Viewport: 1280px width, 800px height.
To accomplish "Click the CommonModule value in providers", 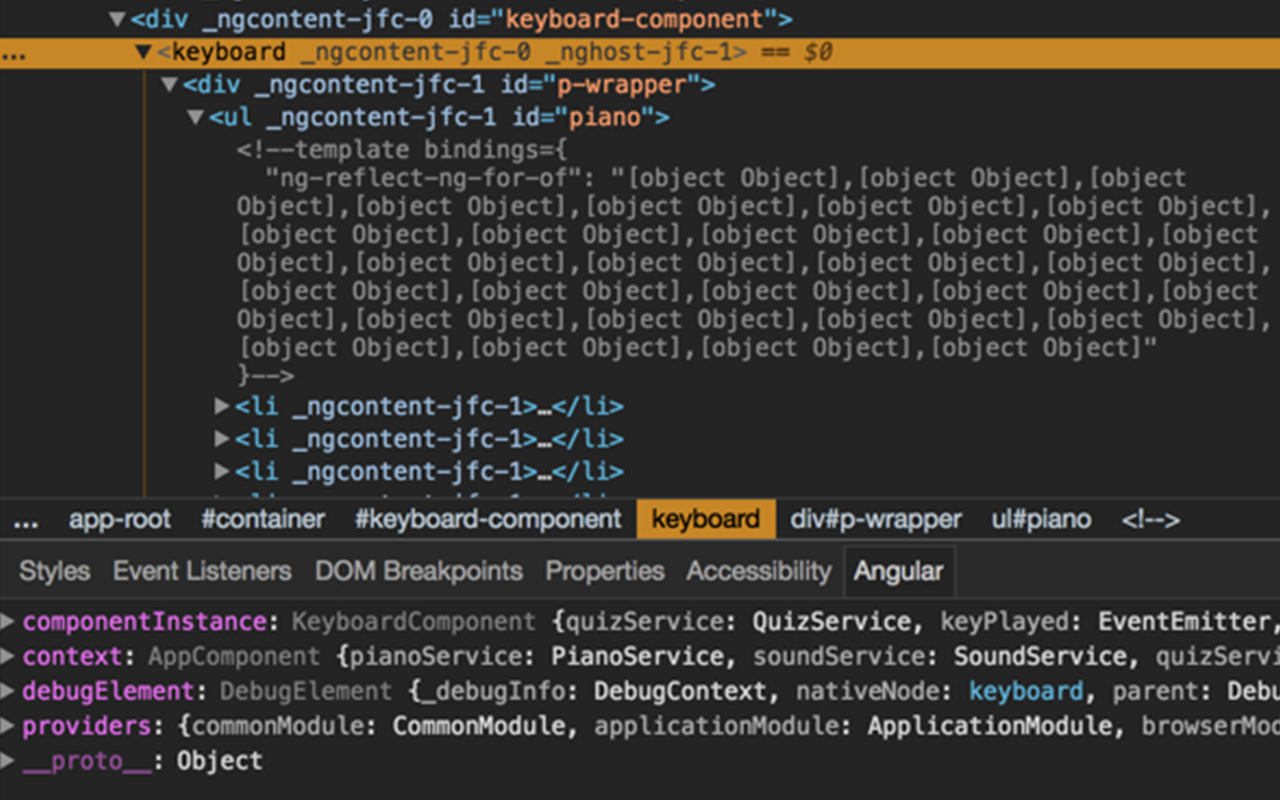I will [479, 726].
